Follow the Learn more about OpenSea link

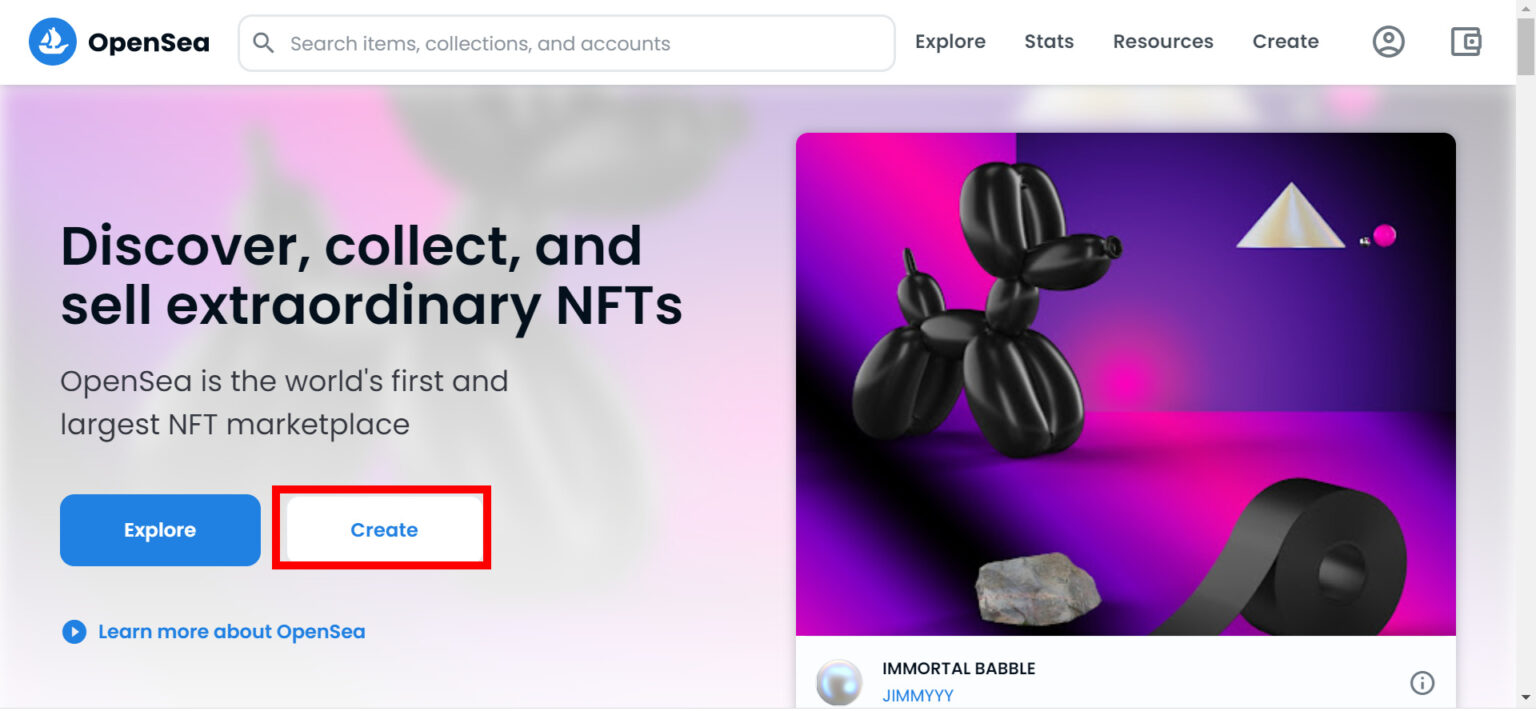tap(231, 632)
